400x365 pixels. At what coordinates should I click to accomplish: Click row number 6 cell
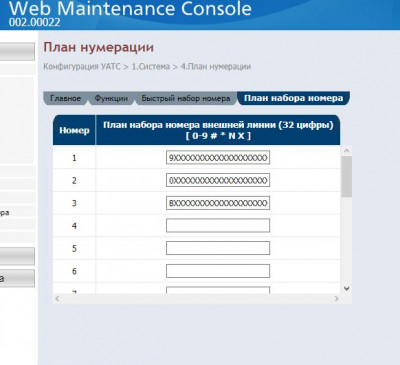tap(74, 271)
